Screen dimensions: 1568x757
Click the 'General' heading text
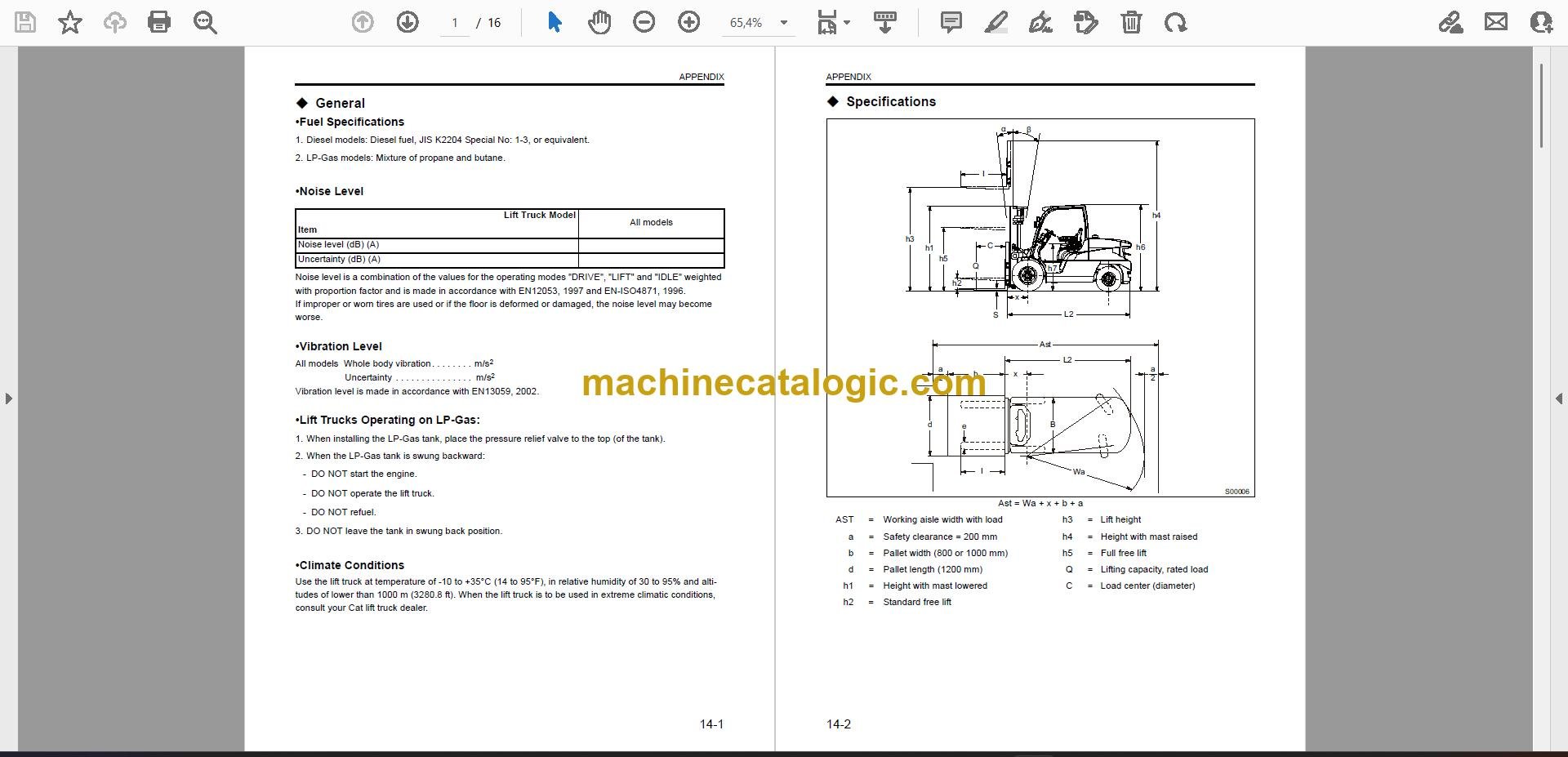pos(340,103)
